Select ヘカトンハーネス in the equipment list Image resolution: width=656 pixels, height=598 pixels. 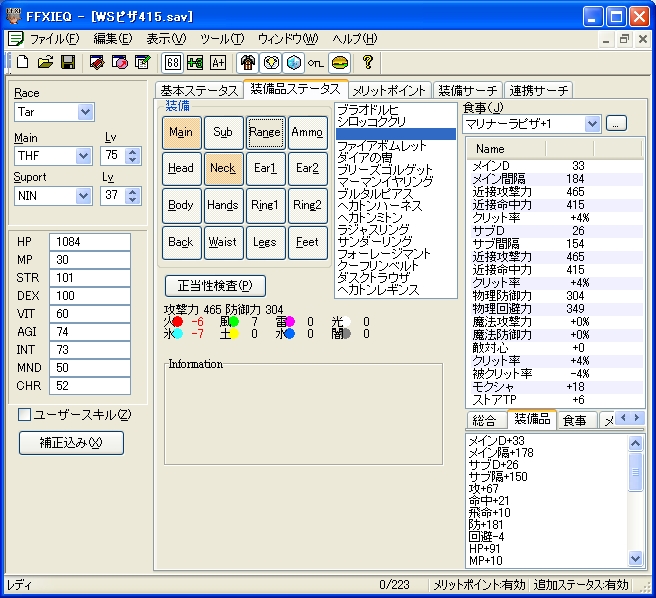point(395,206)
